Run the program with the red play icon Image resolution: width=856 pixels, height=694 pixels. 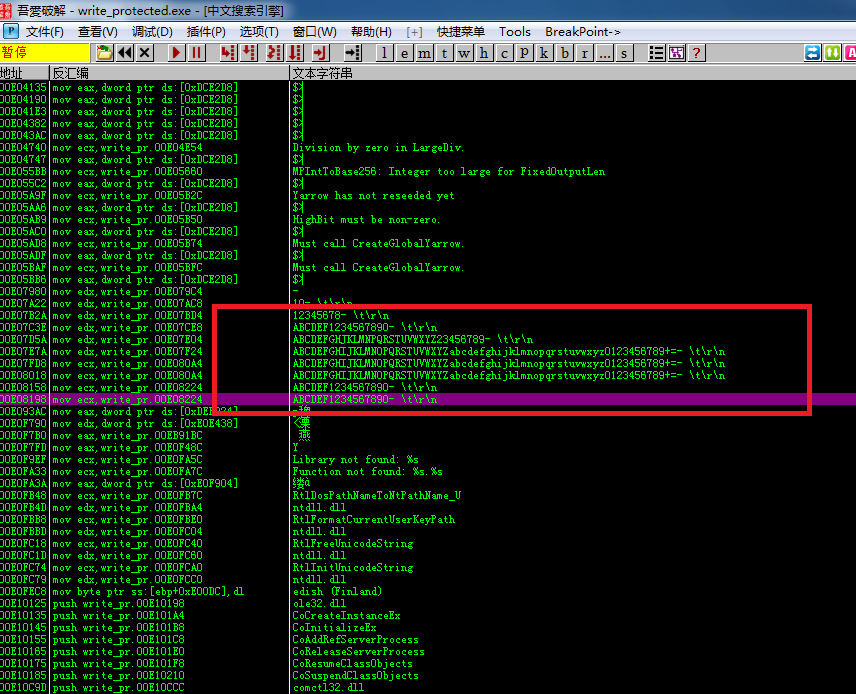(176, 53)
